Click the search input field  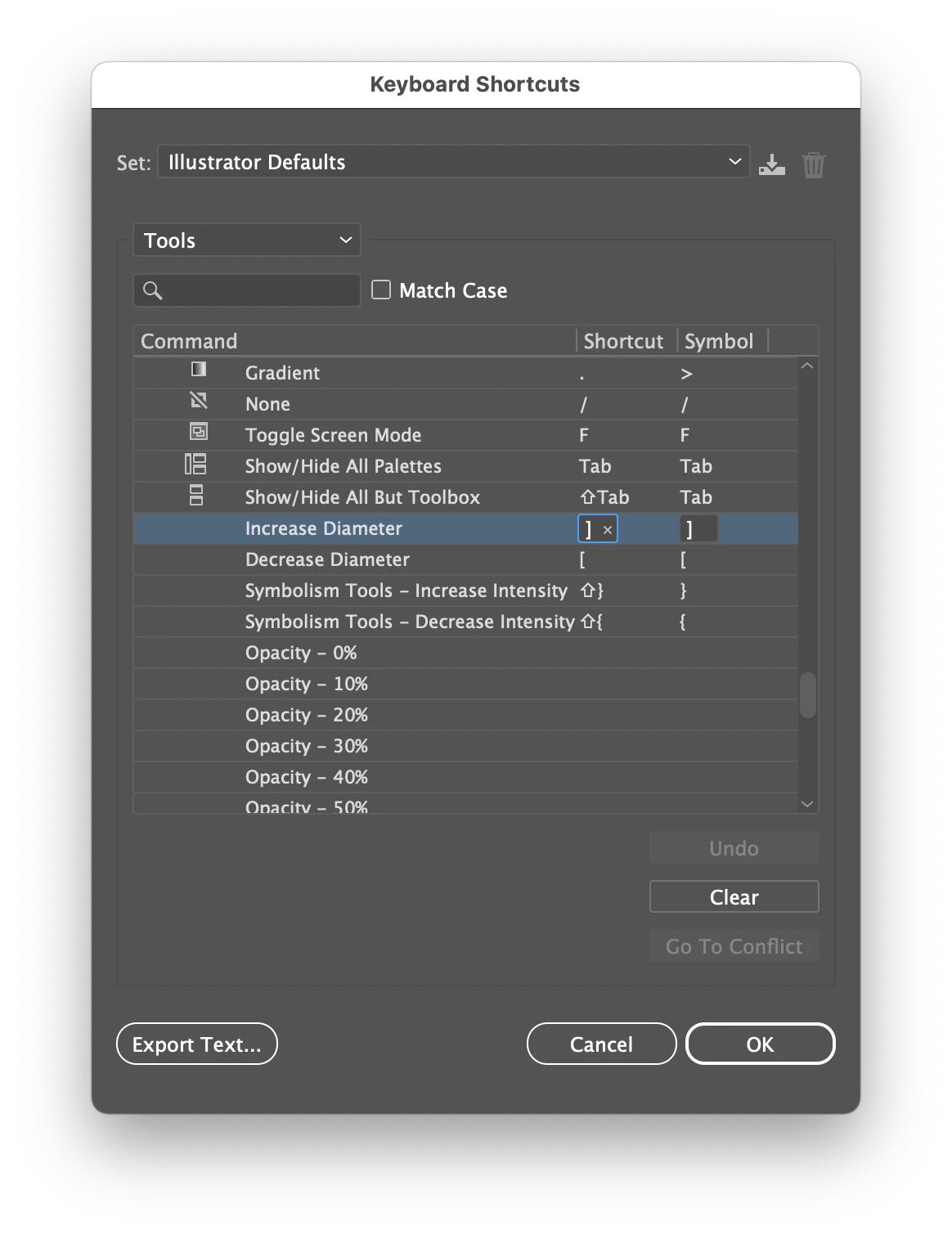click(x=247, y=290)
